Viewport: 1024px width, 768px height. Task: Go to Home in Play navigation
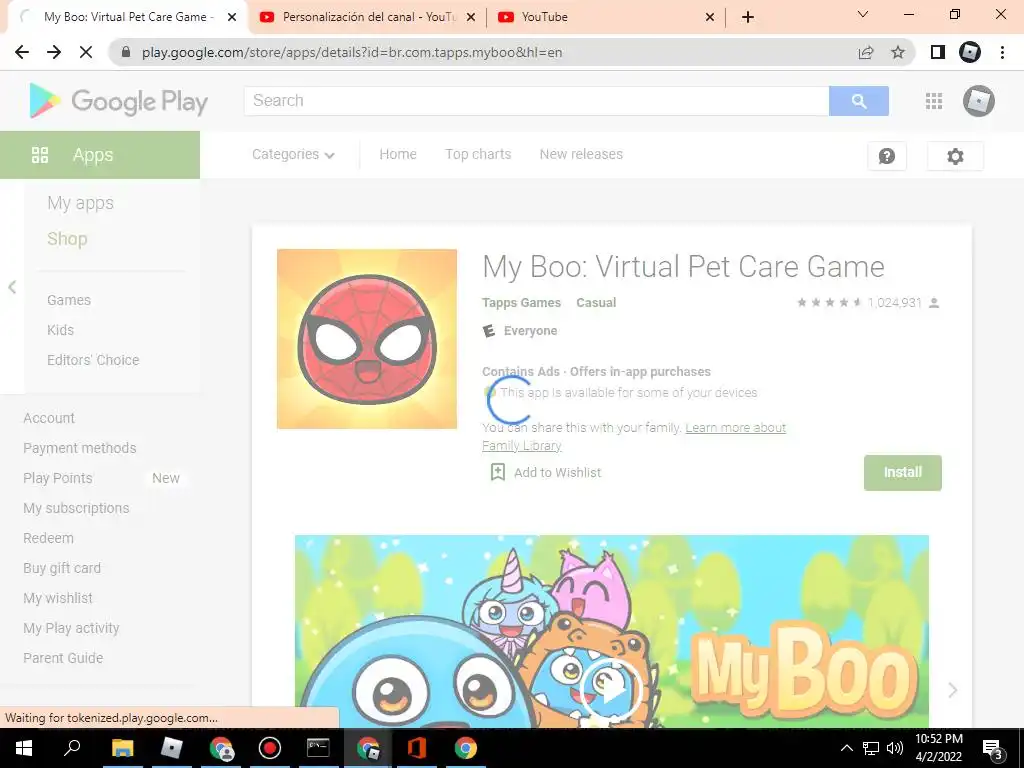point(398,154)
